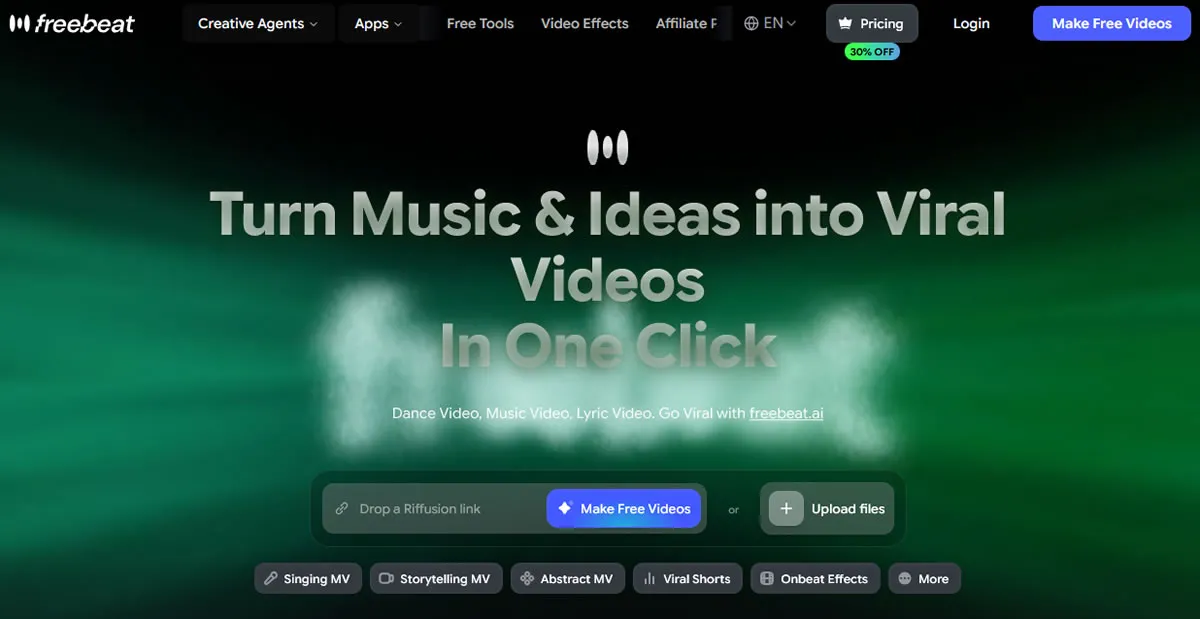Select Viral Shorts chip
The height and width of the screenshot is (619, 1200).
687,578
